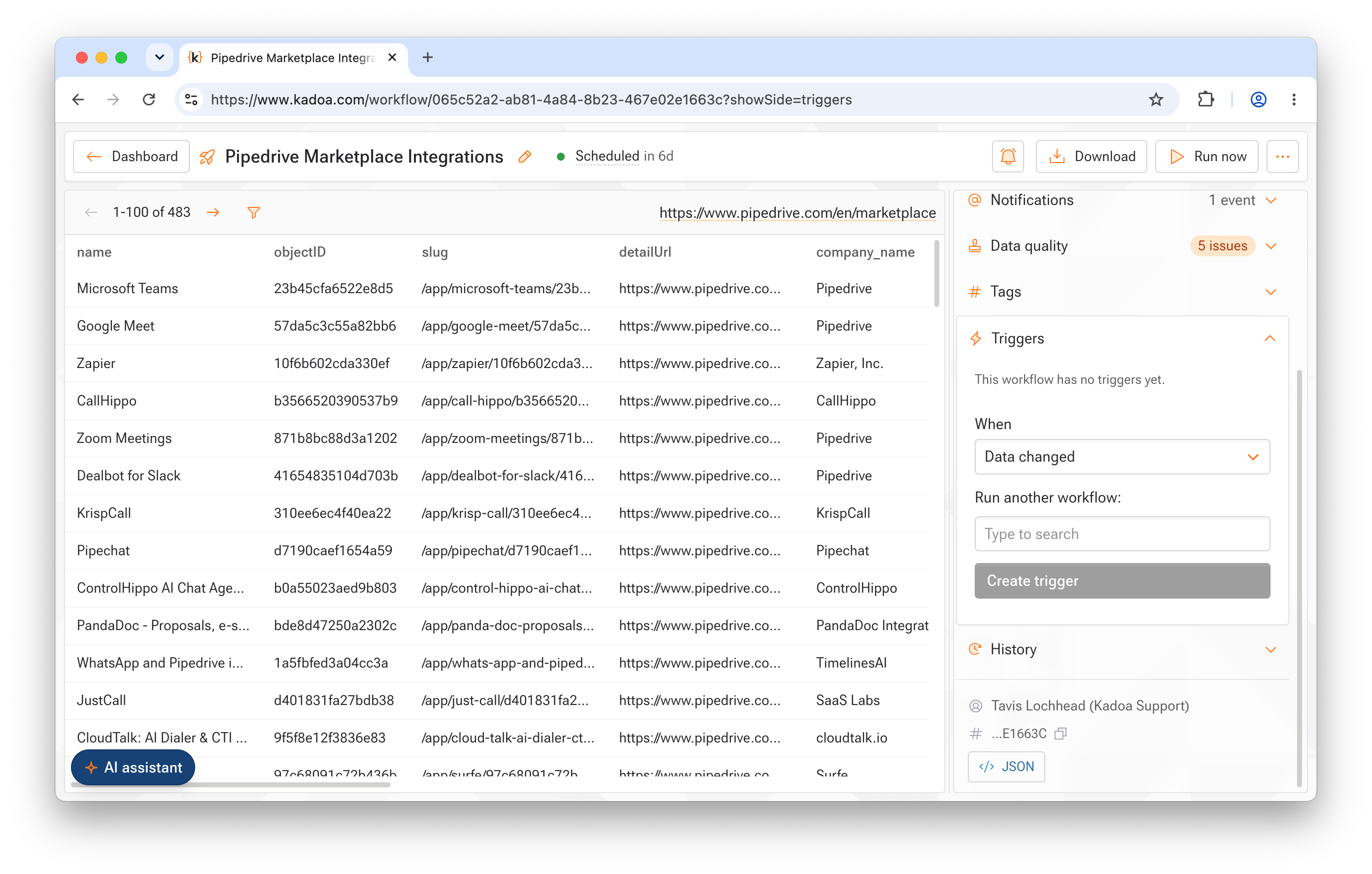1372x874 pixels.
Task: Open browser extensions puzzle icon
Action: [x=1205, y=100]
